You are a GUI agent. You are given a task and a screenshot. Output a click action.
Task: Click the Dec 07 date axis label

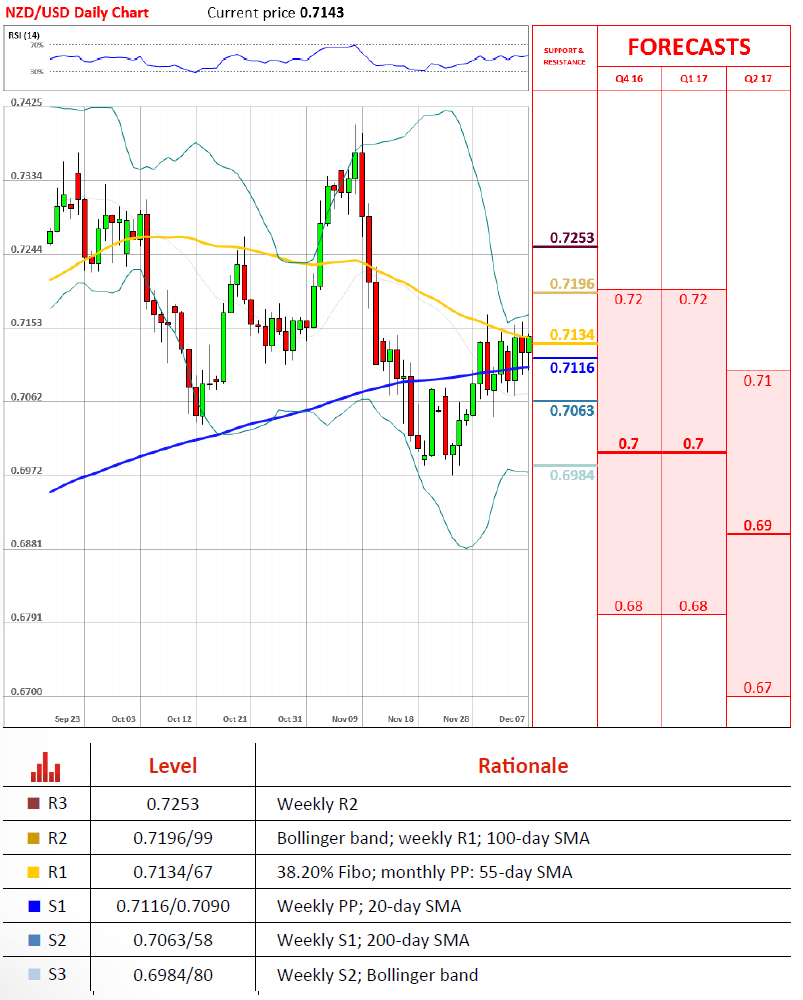tap(512, 719)
